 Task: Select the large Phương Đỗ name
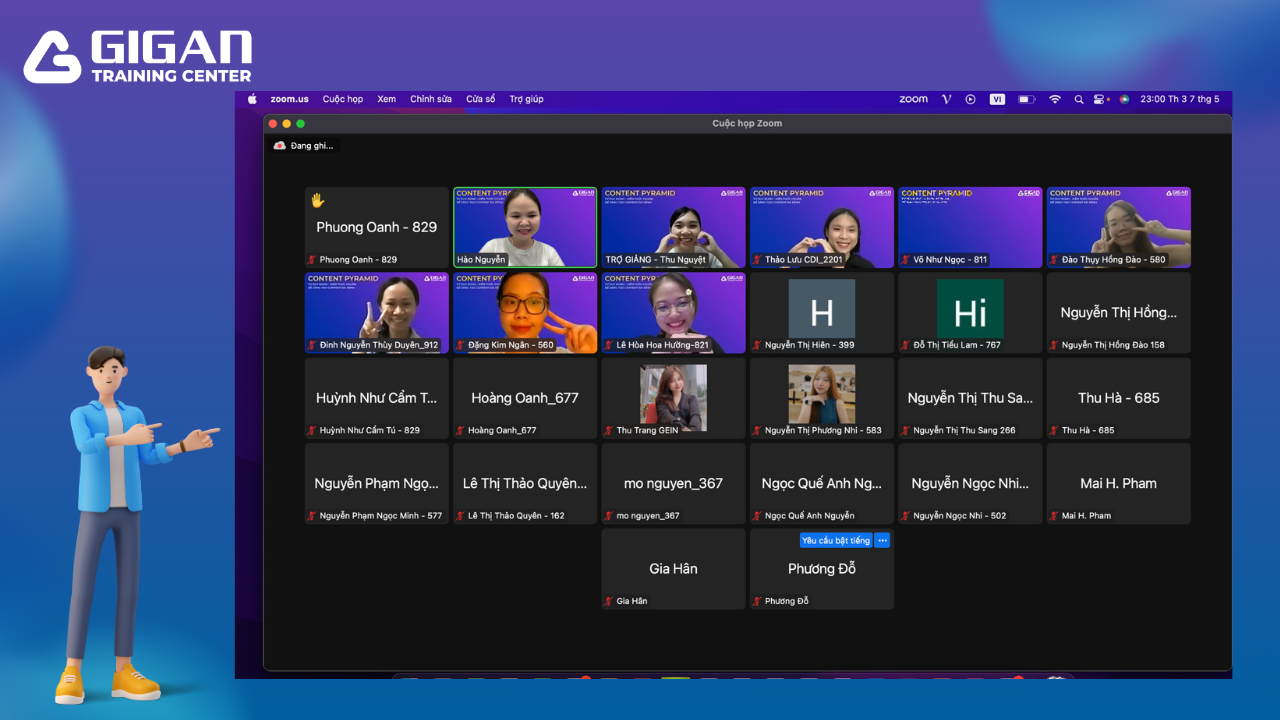click(822, 569)
